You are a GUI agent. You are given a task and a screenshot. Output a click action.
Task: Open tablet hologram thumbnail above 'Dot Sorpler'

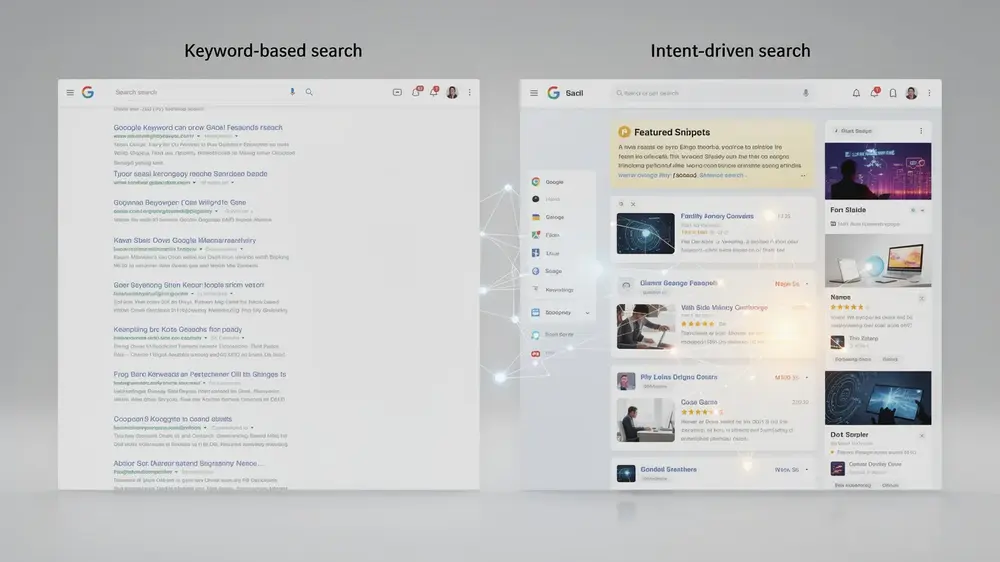pos(878,398)
